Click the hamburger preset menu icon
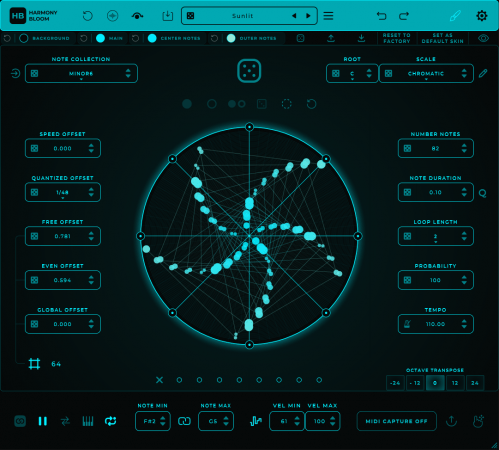The height and width of the screenshot is (450, 499). (x=328, y=16)
